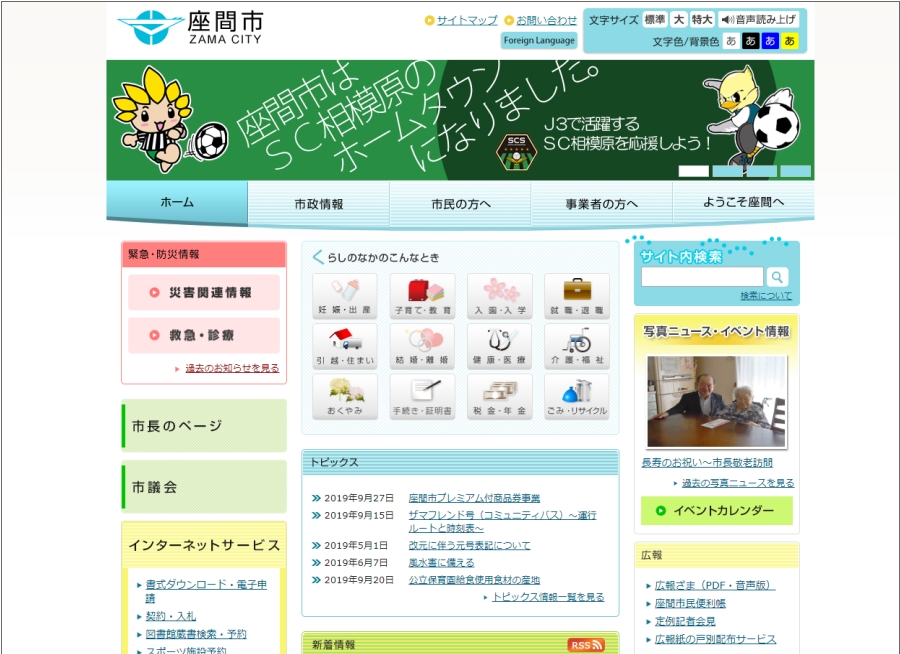Open the 子育て・教育 child-rearing icon

pyautogui.click(x=422, y=293)
